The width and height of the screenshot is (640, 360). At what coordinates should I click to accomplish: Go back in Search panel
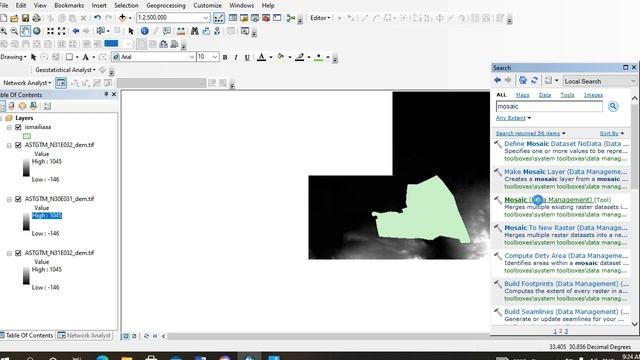(x=498, y=80)
